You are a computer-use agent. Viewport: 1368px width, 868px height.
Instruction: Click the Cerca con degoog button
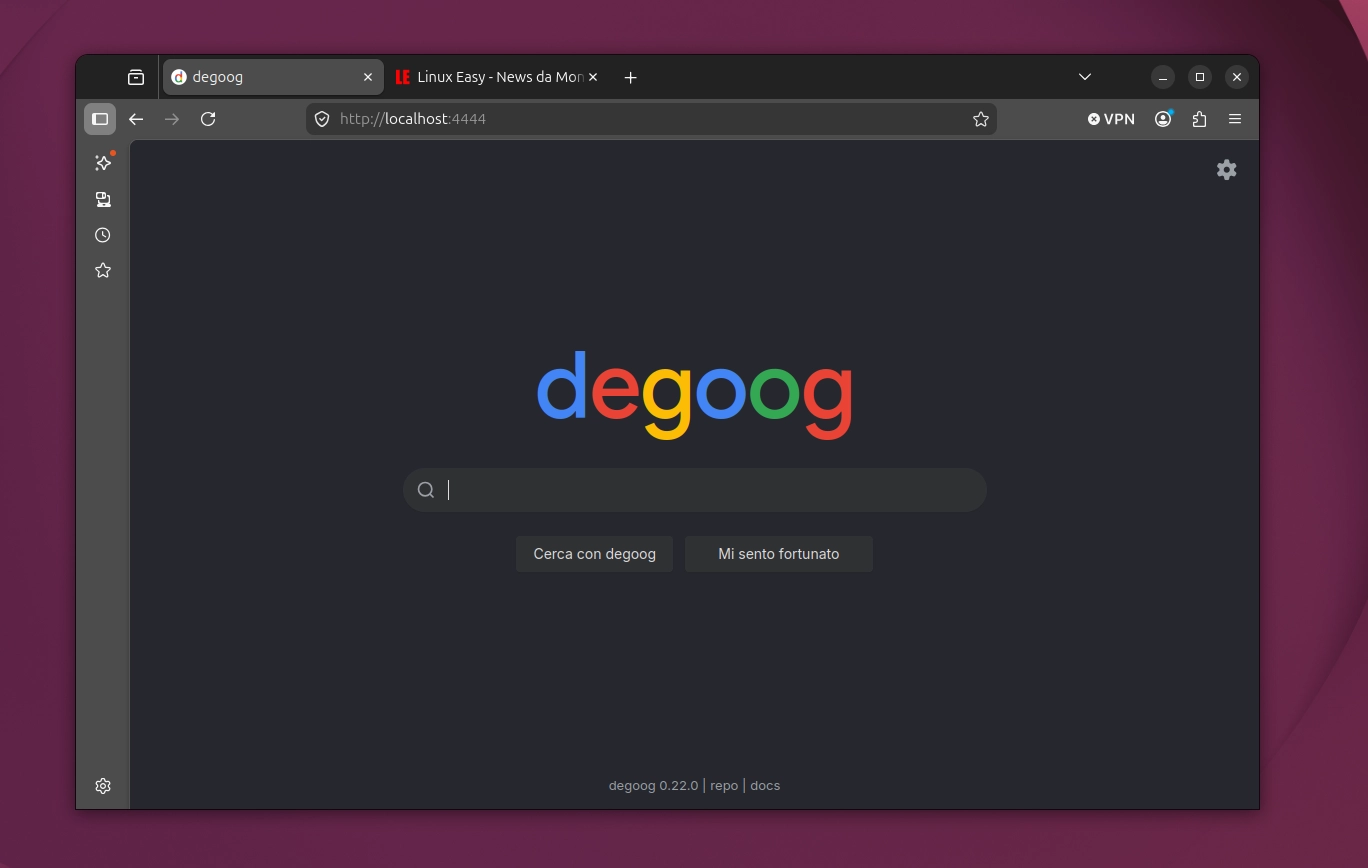(x=595, y=554)
